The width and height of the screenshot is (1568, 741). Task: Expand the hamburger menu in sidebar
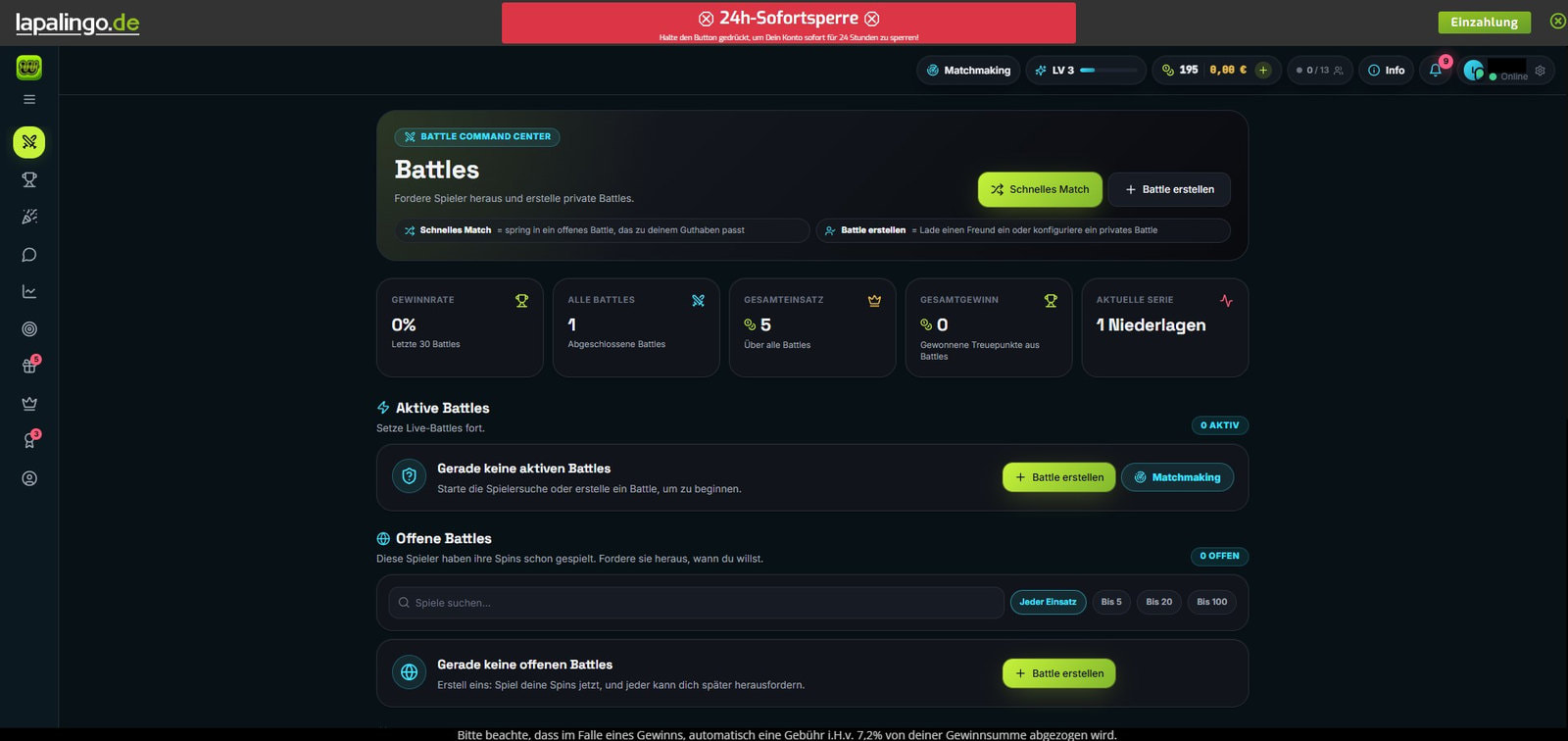coord(29,99)
